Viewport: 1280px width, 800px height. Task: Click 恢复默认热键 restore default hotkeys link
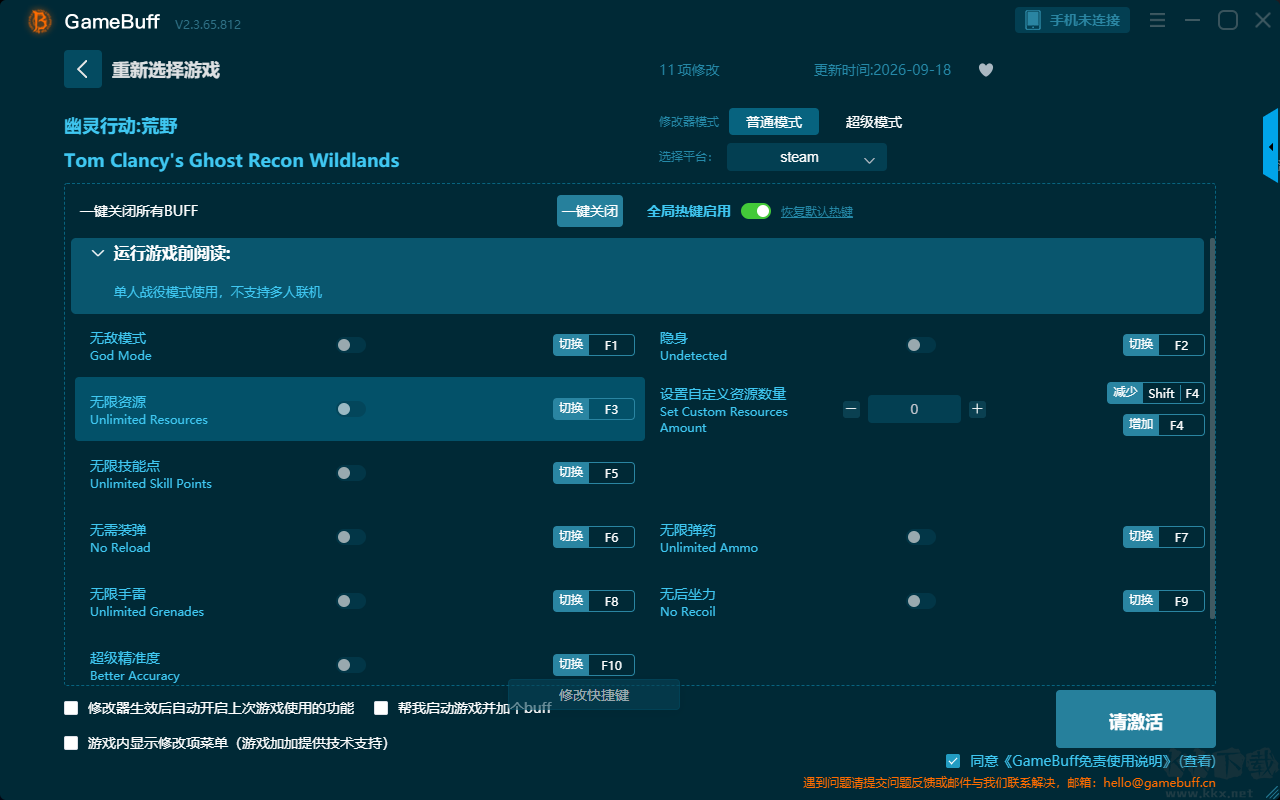point(817,212)
